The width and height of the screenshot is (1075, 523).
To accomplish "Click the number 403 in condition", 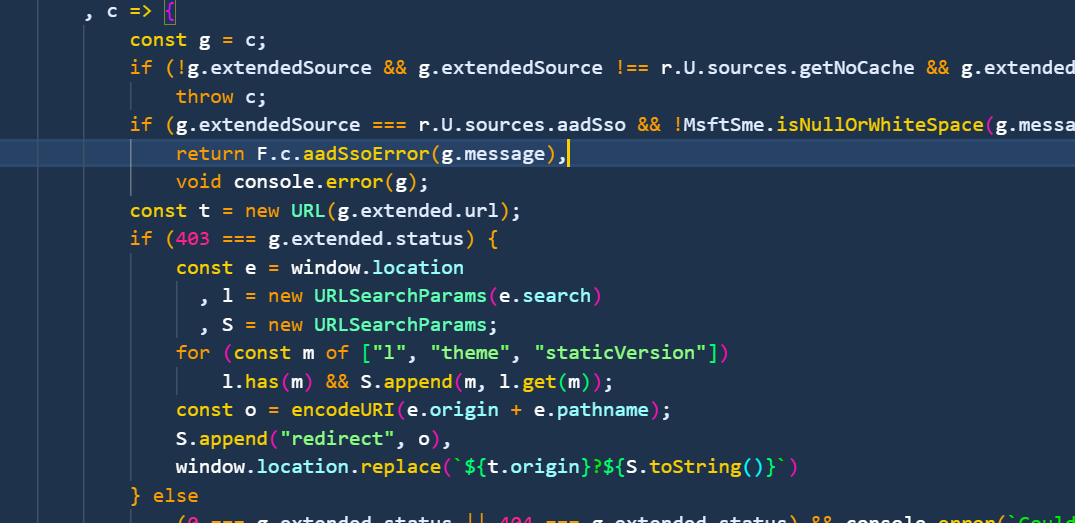I will tap(192, 240).
